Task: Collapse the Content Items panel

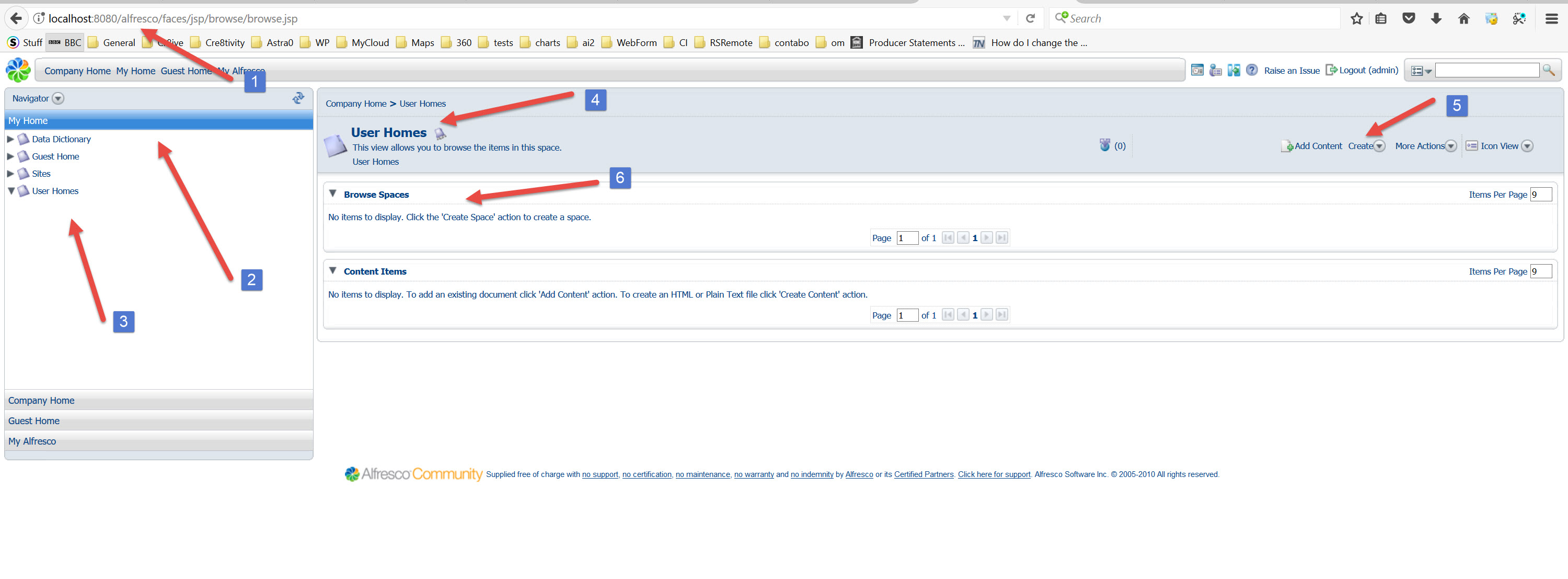Action: pos(332,270)
